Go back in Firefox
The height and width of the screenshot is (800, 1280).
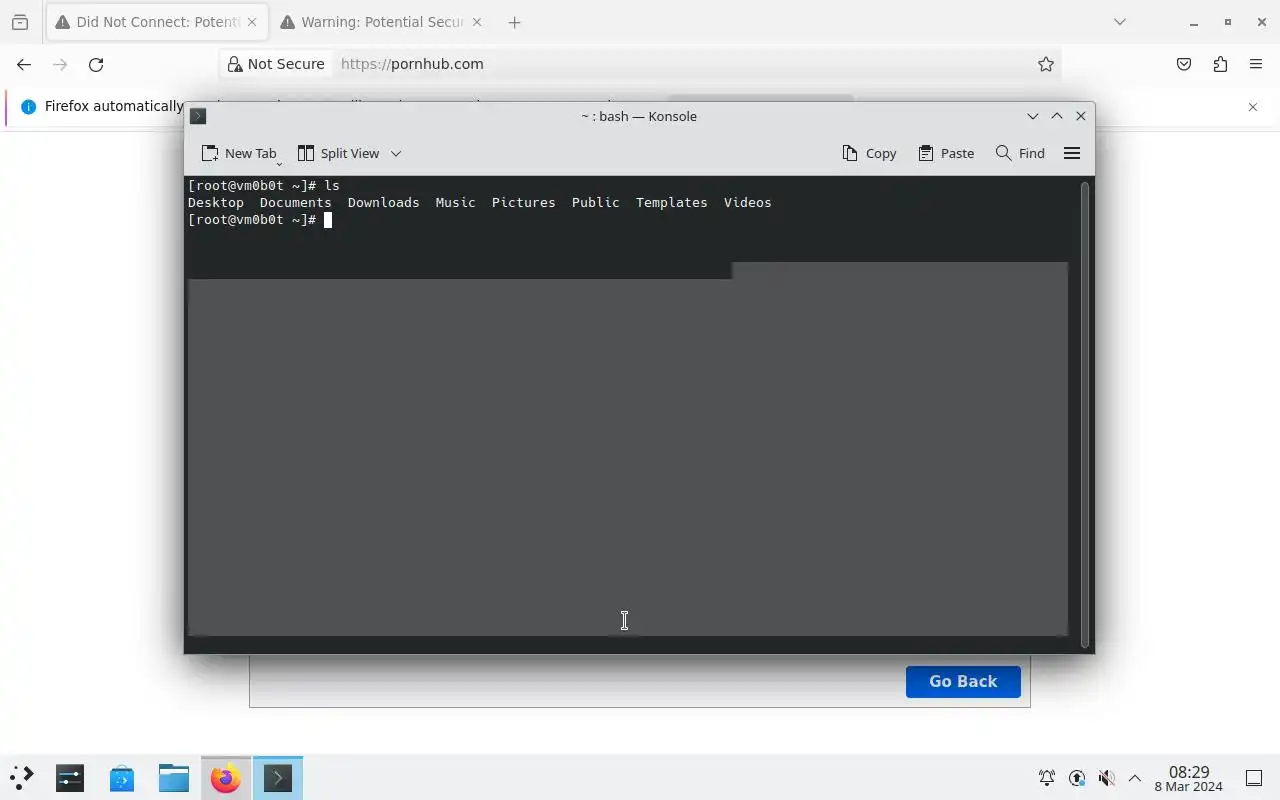24,64
